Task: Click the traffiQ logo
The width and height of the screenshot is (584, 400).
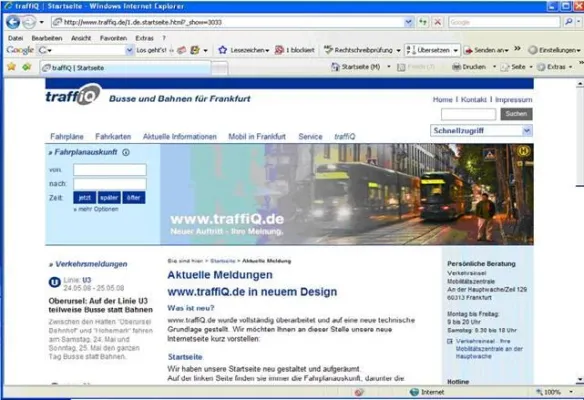Action: pos(73,95)
